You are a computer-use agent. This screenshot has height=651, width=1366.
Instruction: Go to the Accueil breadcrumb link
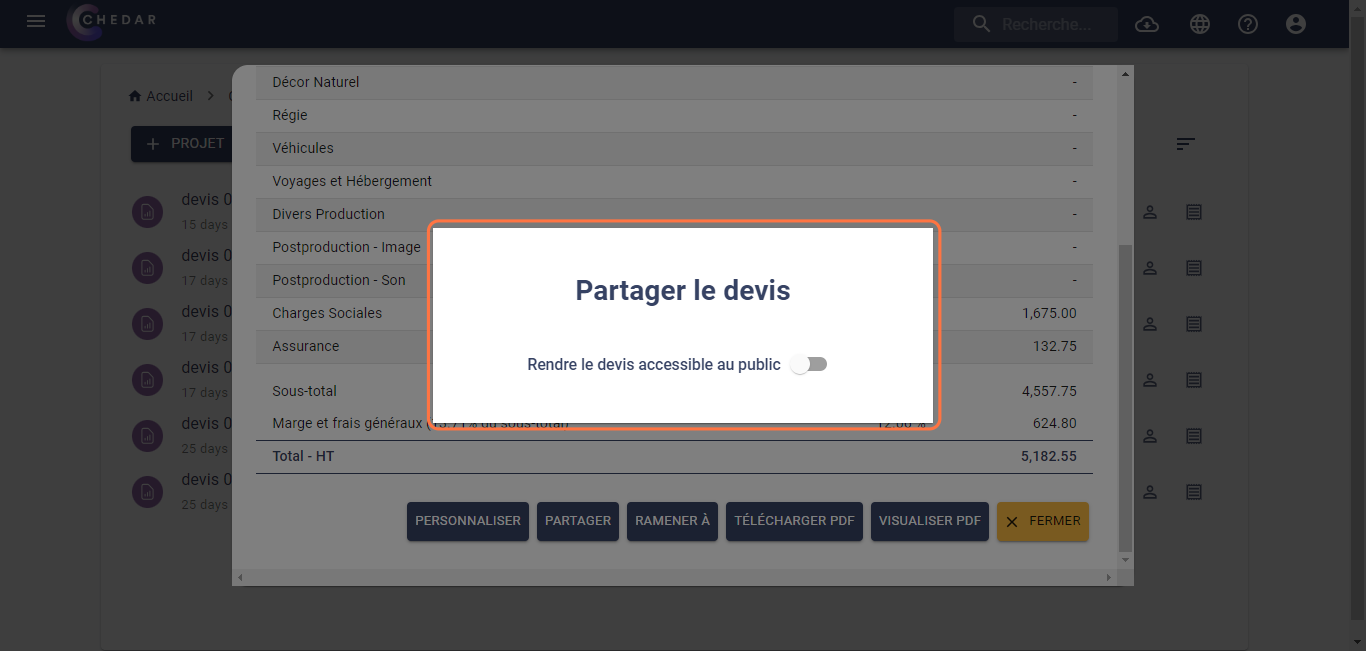tap(169, 96)
